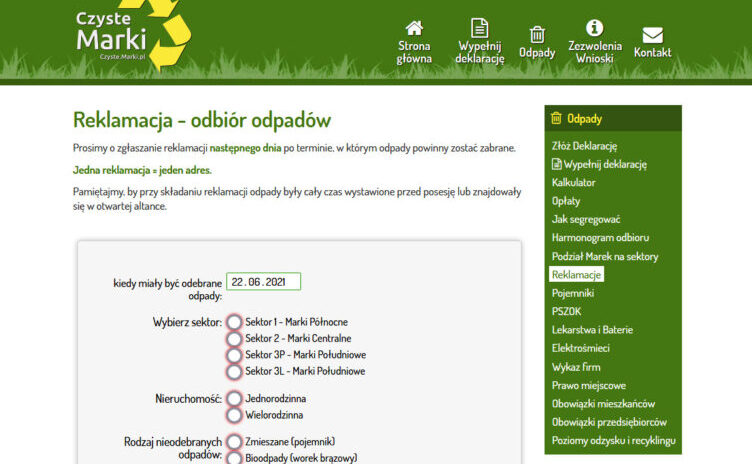The image size is (752, 464).
Task: Select Wielorodzinna radio button
Action: (x=234, y=414)
